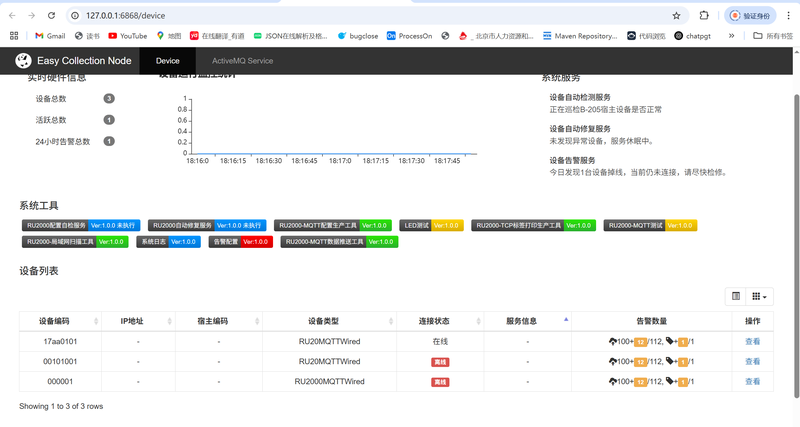
Task: Open the table columns dropdown
Action: point(759,296)
